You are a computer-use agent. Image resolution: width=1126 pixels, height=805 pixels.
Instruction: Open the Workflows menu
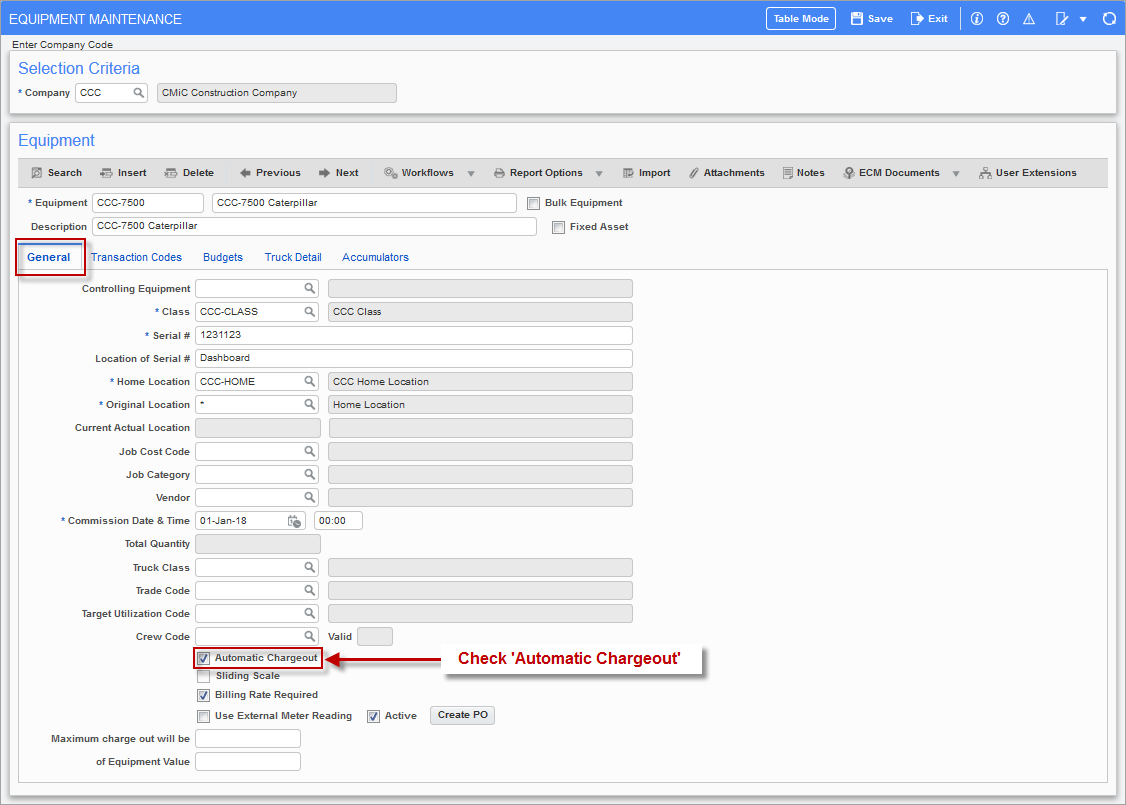click(x=419, y=173)
